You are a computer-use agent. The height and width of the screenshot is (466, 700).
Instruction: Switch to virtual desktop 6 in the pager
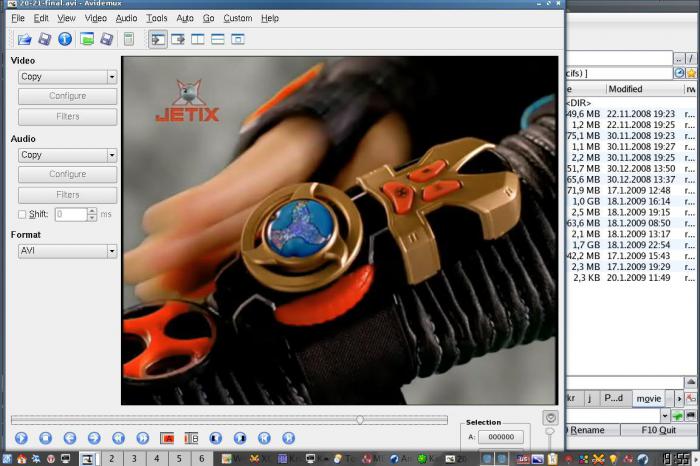[201, 458]
